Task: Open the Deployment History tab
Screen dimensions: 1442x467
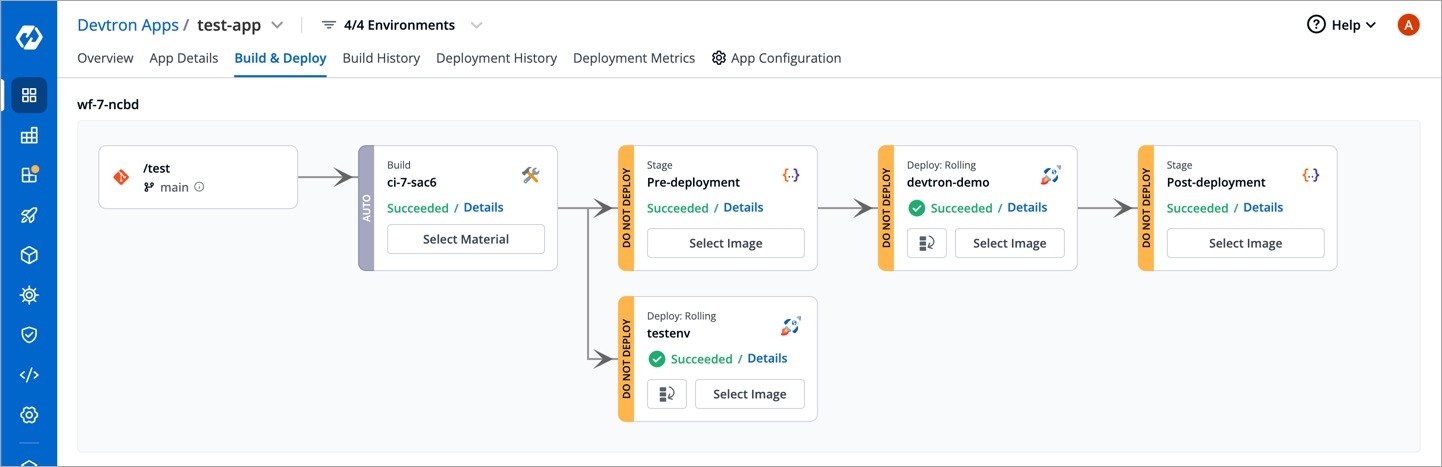Action: pyautogui.click(x=496, y=58)
